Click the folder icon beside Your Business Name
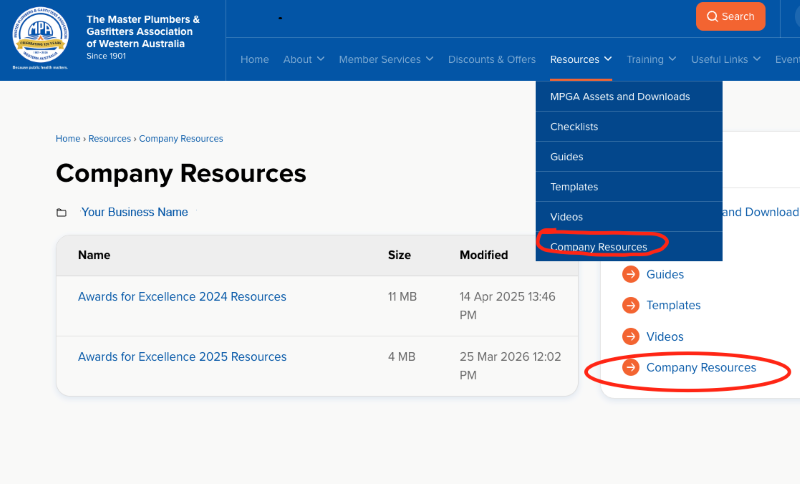 pyautogui.click(x=62, y=213)
